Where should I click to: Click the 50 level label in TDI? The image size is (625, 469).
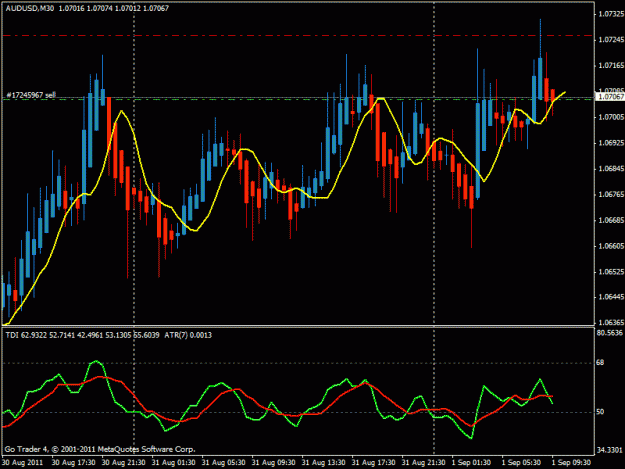tap(600, 412)
